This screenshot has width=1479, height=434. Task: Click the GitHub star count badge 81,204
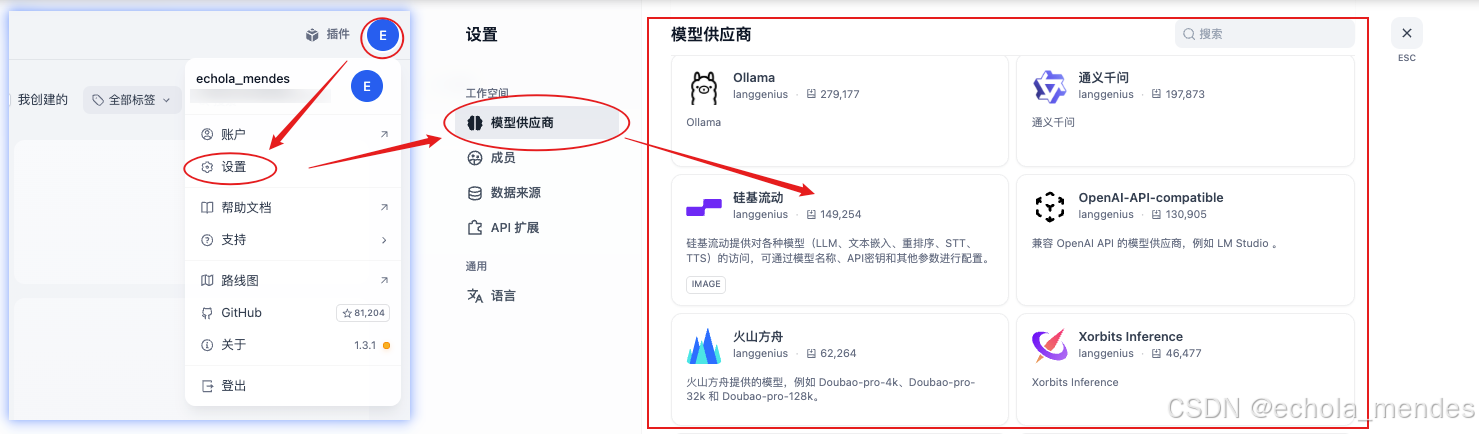pyautogui.click(x=363, y=313)
